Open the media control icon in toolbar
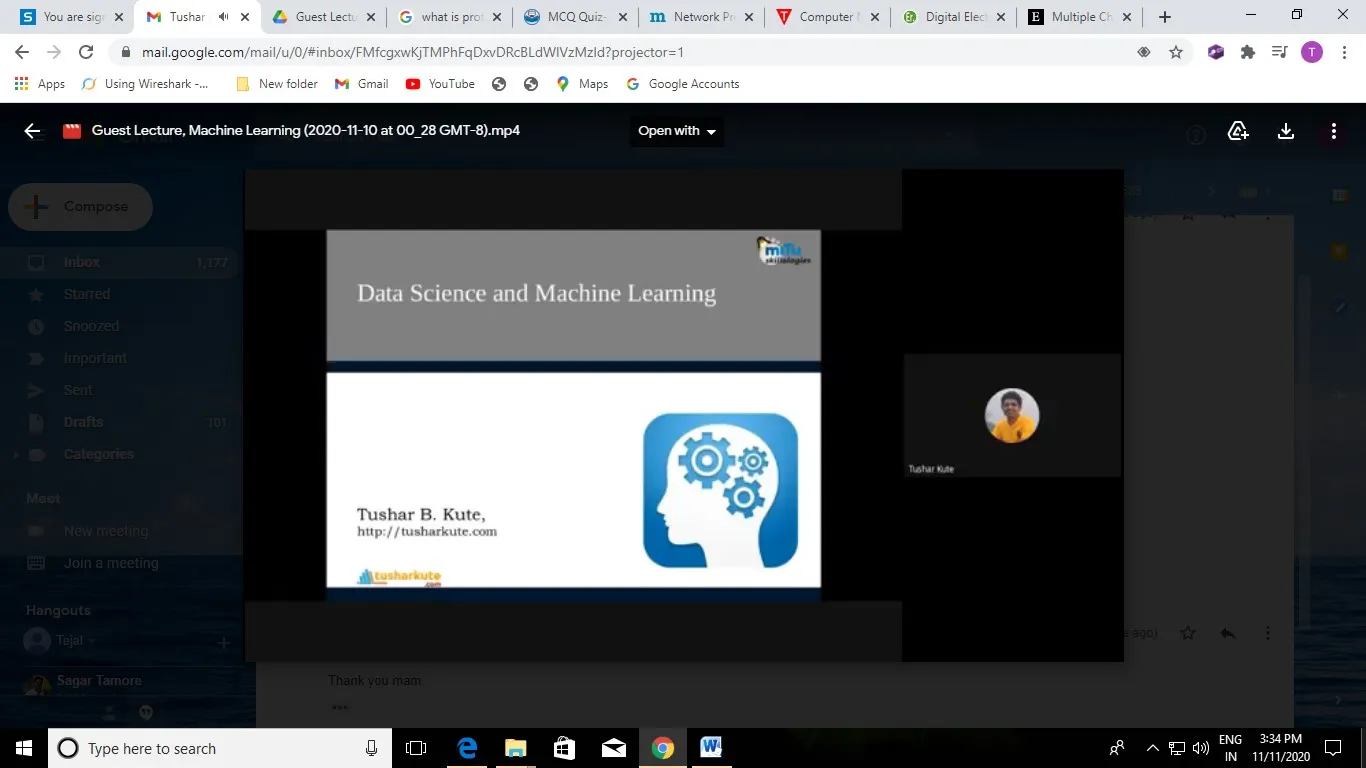 coord(1279,52)
